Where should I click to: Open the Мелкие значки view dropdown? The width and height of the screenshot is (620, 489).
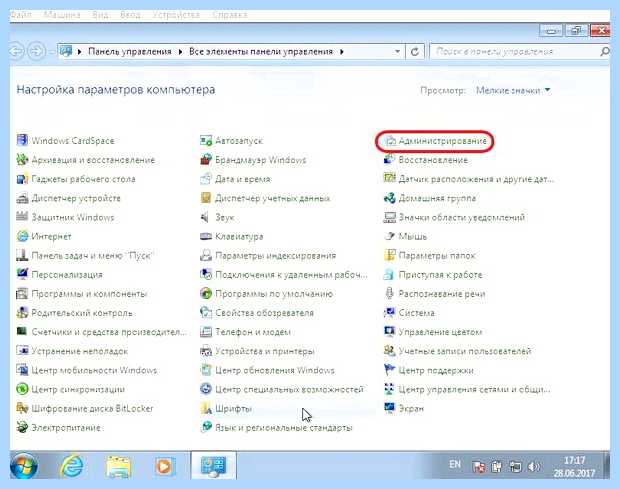tap(513, 91)
